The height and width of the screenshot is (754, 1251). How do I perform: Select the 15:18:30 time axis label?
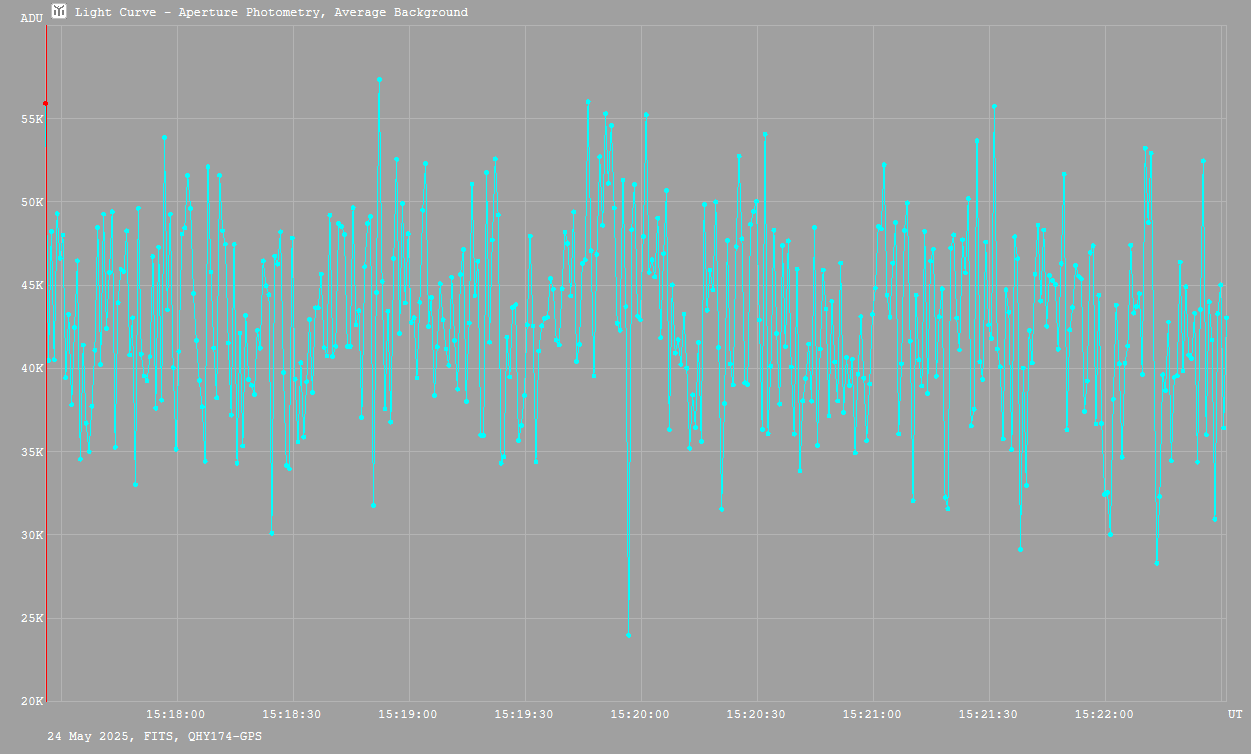(x=292, y=714)
